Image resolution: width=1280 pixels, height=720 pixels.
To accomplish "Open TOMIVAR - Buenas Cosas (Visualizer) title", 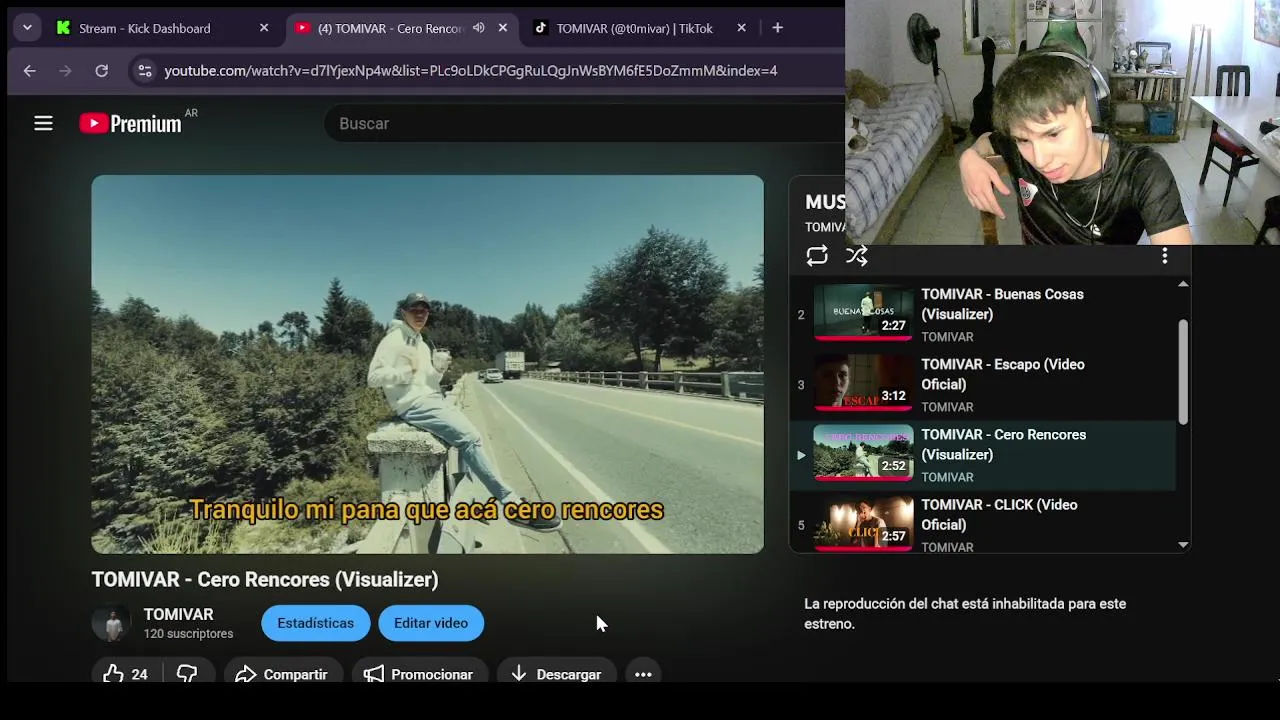I will (1002, 304).
